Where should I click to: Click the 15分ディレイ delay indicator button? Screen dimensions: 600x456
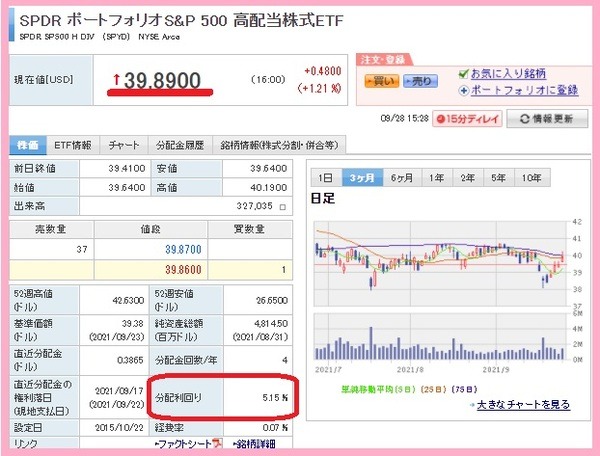[467, 119]
